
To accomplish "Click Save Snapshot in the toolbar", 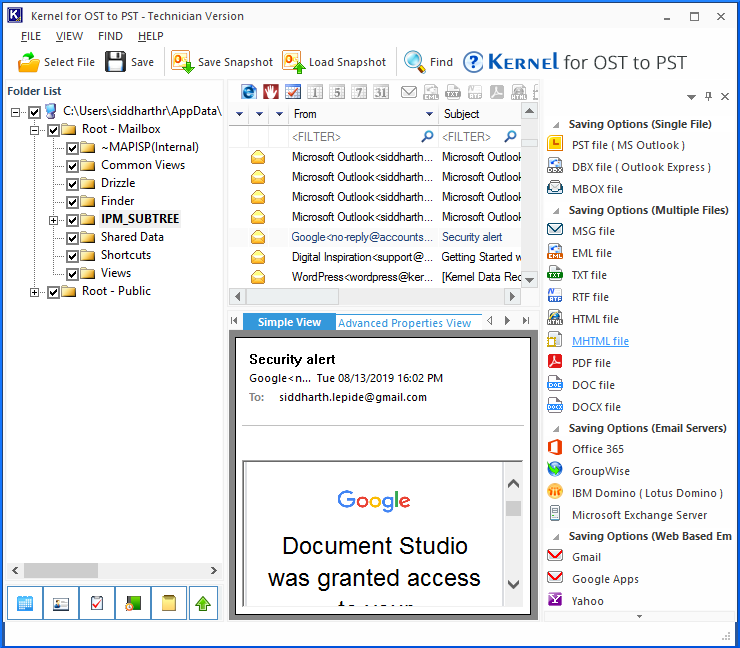I will point(222,62).
